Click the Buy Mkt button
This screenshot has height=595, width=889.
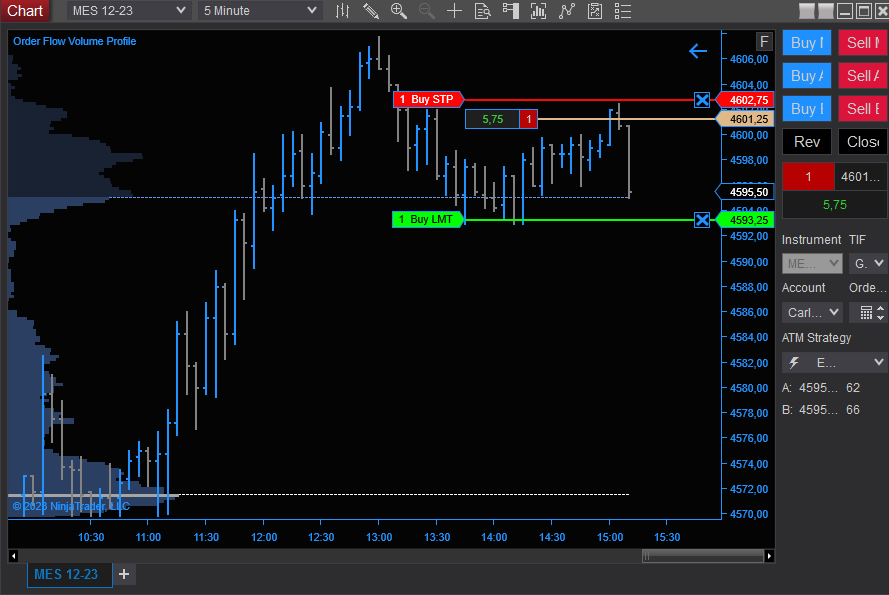pos(807,43)
